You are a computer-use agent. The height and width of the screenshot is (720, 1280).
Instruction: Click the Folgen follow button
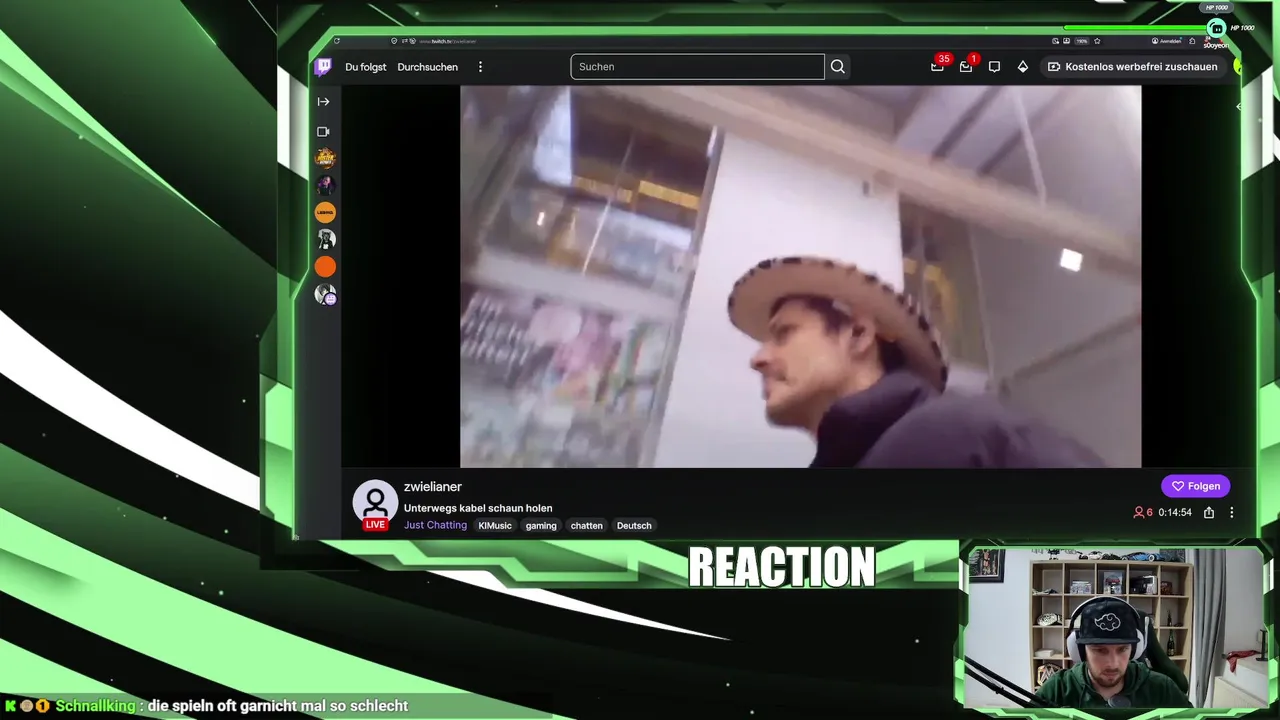pos(1195,486)
